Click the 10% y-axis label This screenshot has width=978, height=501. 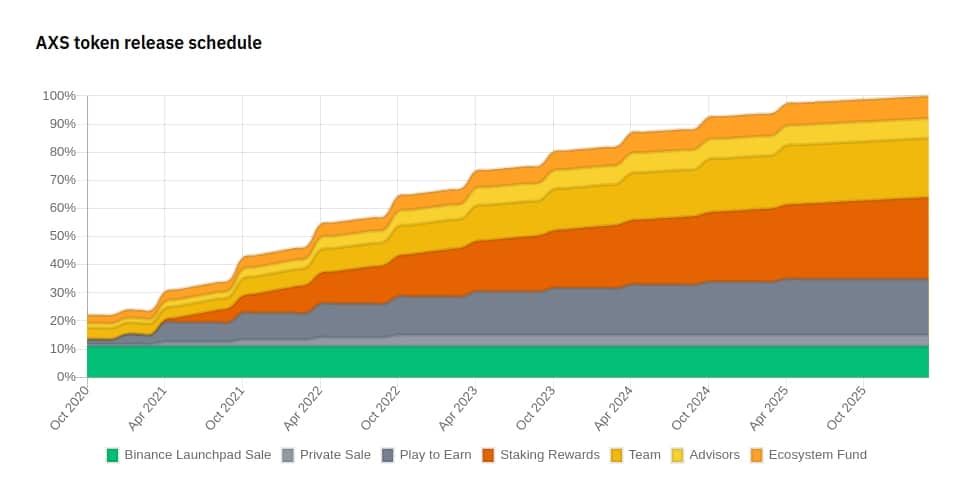tap(63, 349)
